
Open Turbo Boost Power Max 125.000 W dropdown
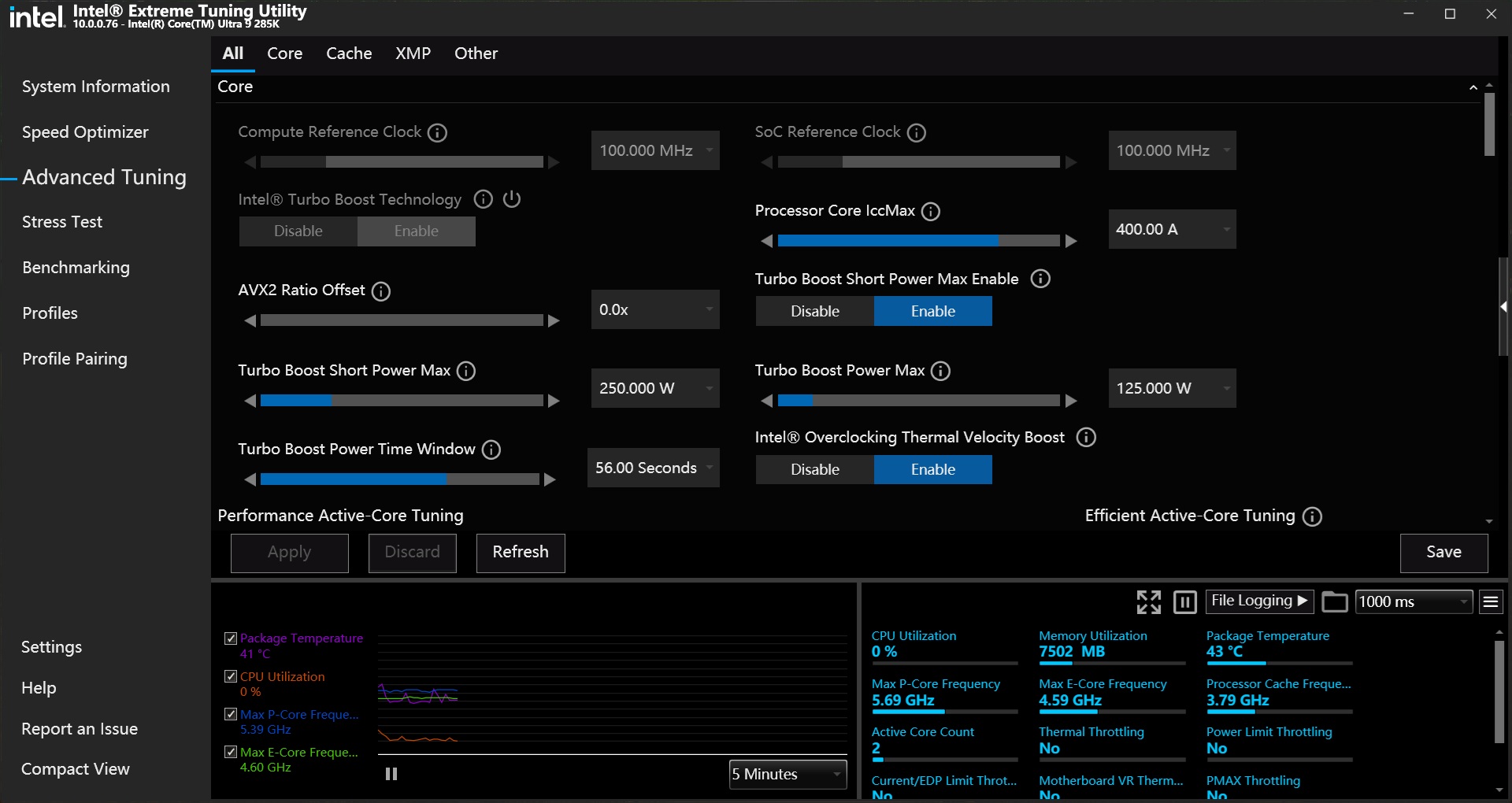1173,388
